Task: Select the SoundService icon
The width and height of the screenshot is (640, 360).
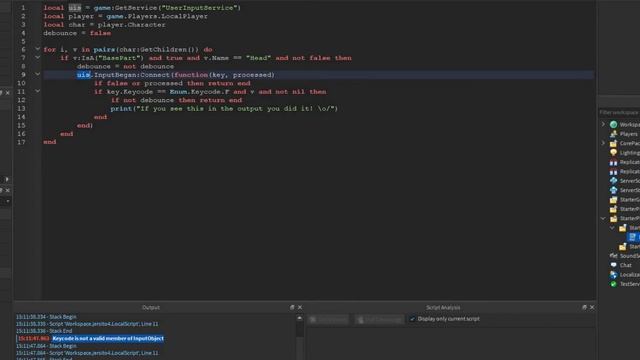Action: [x=613, y=256]
